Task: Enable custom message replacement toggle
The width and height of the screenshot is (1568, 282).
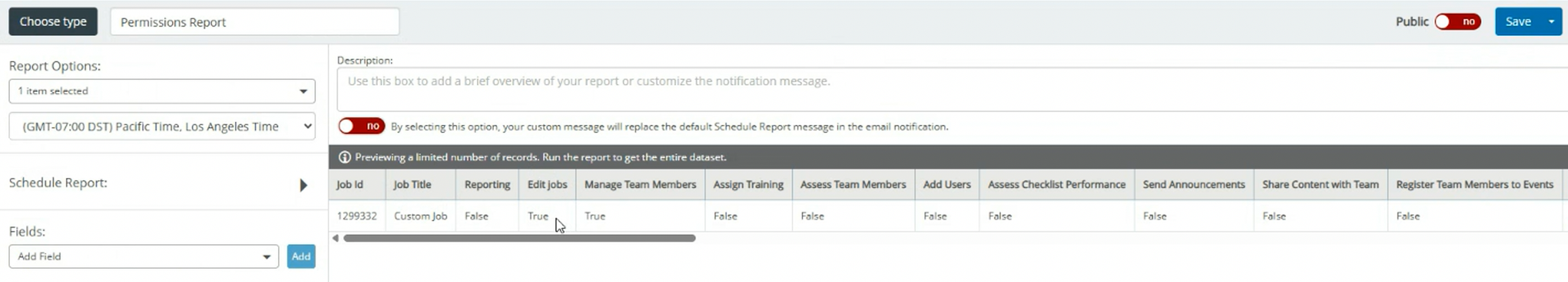Action: (x=361, y=126)
